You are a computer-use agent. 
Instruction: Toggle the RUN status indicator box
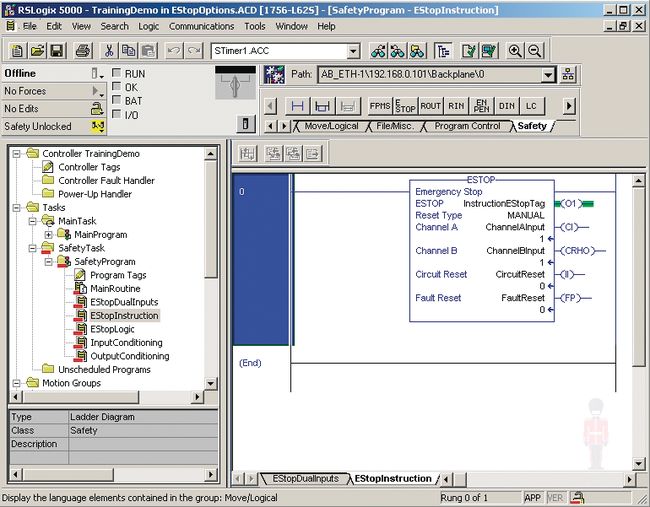coord(117,73)
